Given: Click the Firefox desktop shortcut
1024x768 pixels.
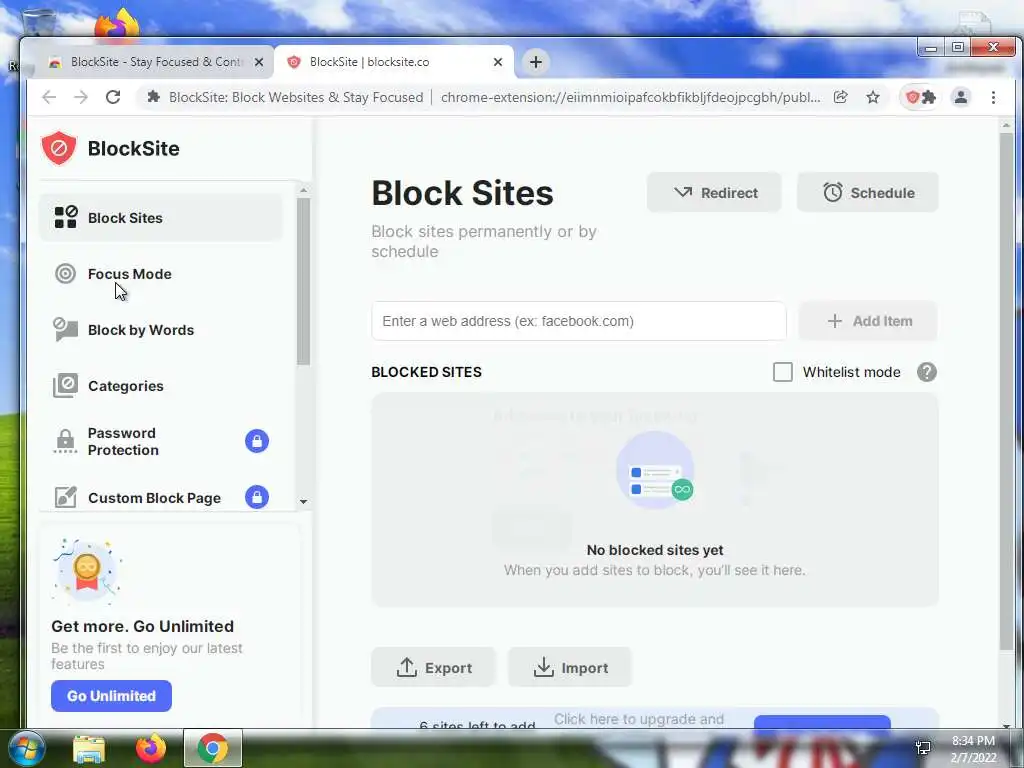Looking at the screenshot, I should 117,24.
